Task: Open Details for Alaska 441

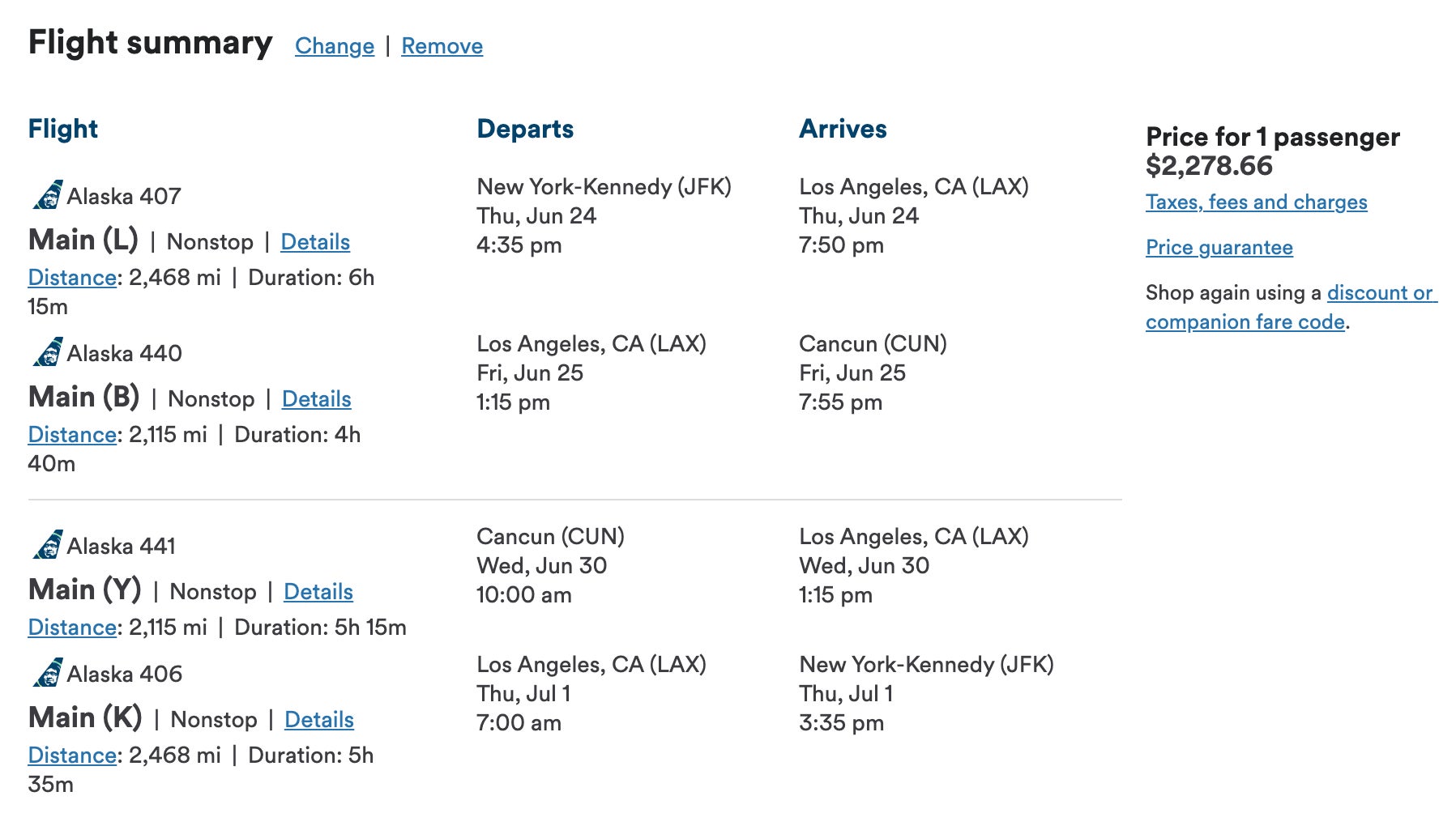Action: coord(318,592)
